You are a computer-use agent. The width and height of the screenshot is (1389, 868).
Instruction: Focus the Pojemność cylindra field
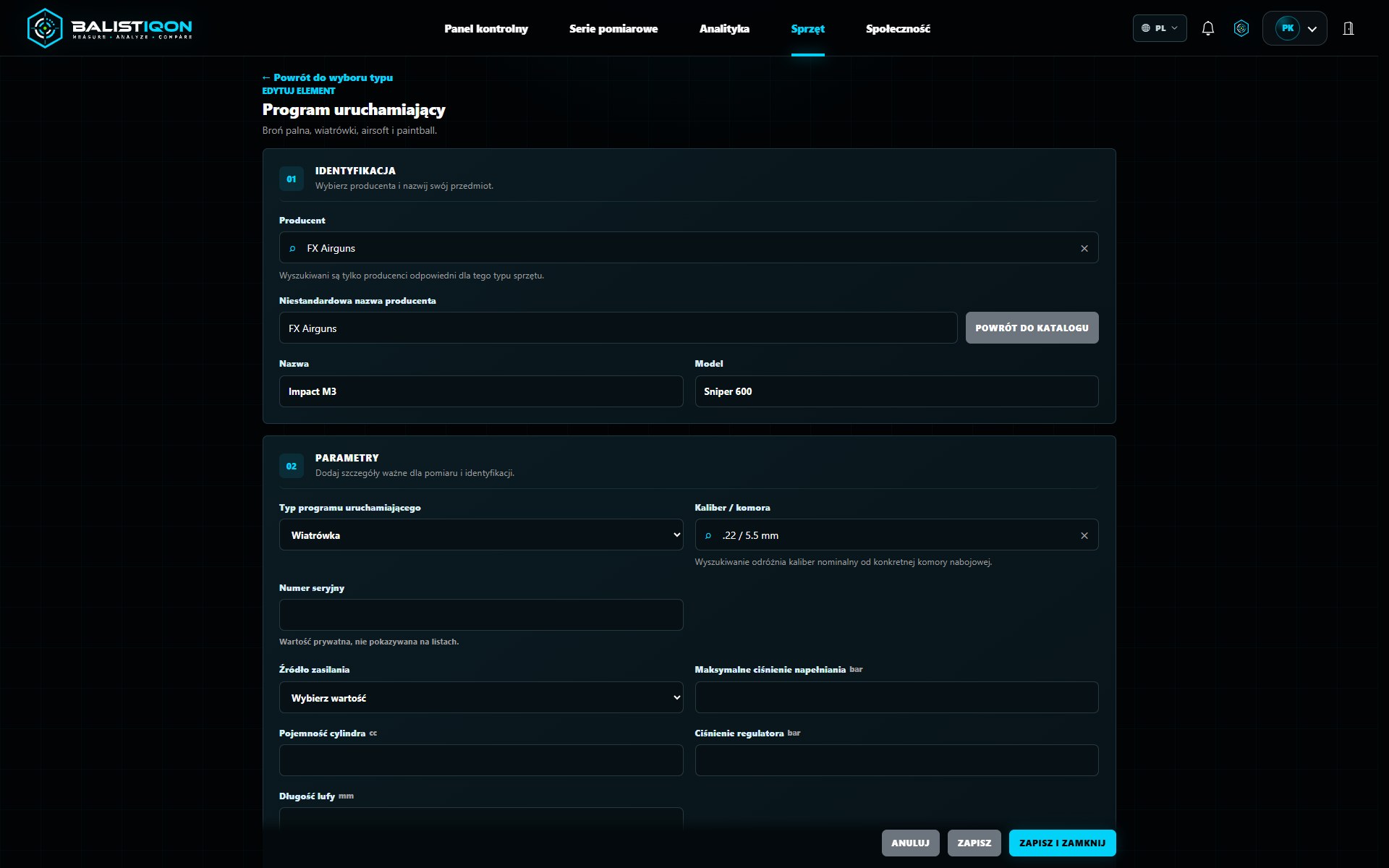point(481,760)
